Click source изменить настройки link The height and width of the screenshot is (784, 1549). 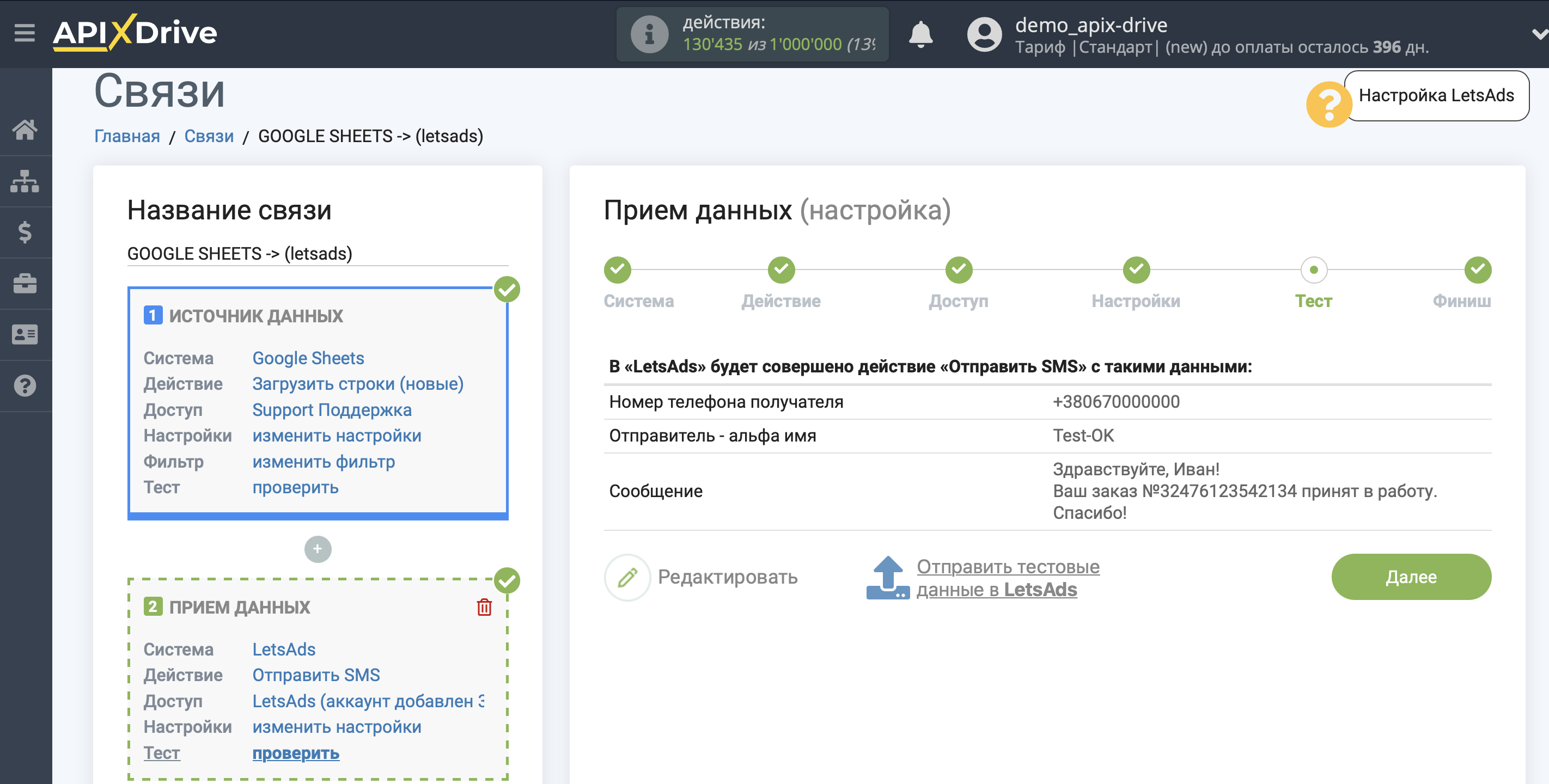337,436
